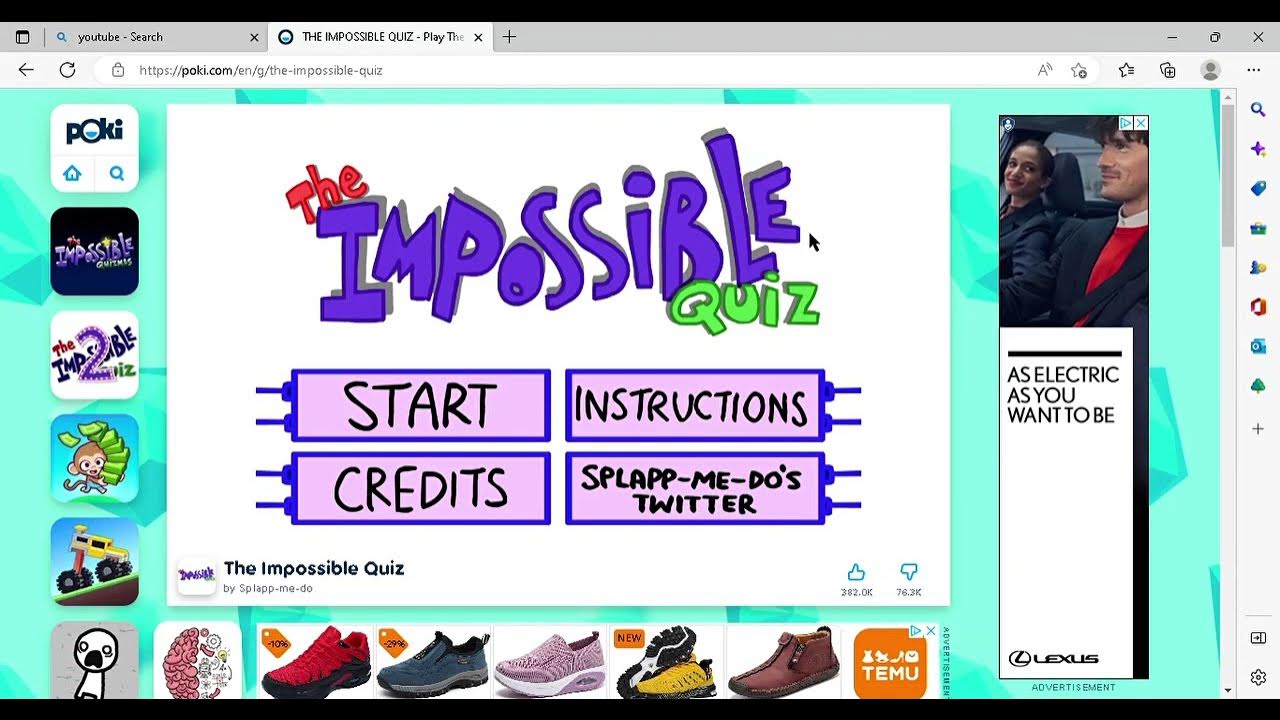Screen dimensions: 1280x720
Task: Open a new browser tab
Action: (509, 37)
